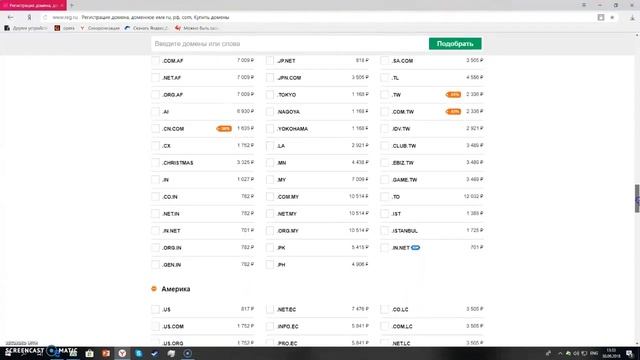Open Skype from the taskbar
The height and width of the screenshot is (360, 640).
(x=138, y=353)
